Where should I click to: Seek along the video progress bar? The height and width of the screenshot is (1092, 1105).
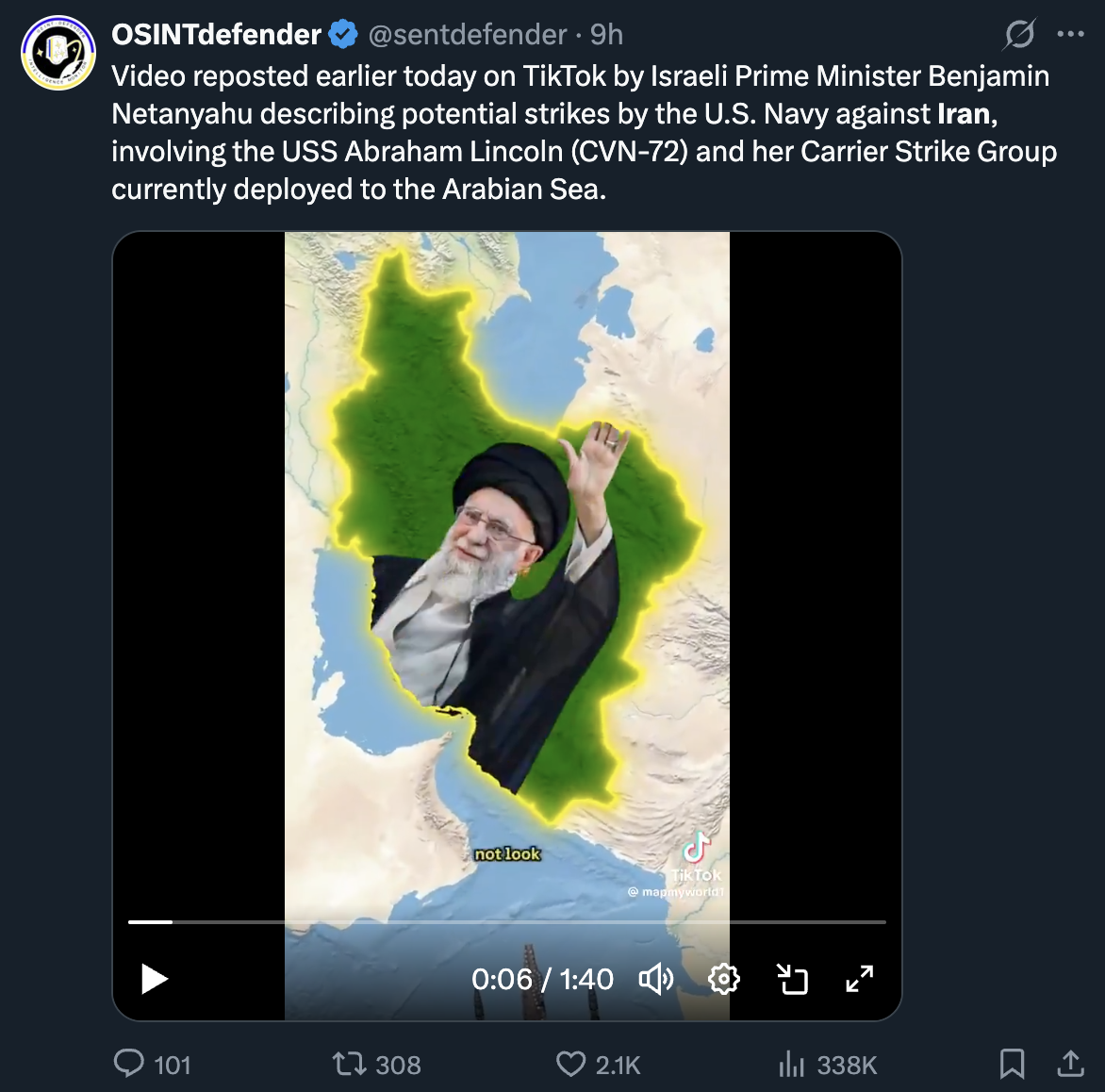click(507, 921)
